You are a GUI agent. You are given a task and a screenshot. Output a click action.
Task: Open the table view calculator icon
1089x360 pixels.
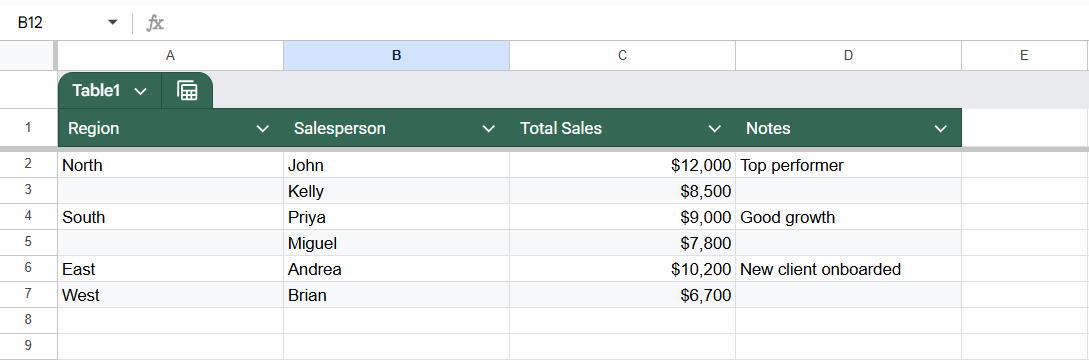point(188,91)
